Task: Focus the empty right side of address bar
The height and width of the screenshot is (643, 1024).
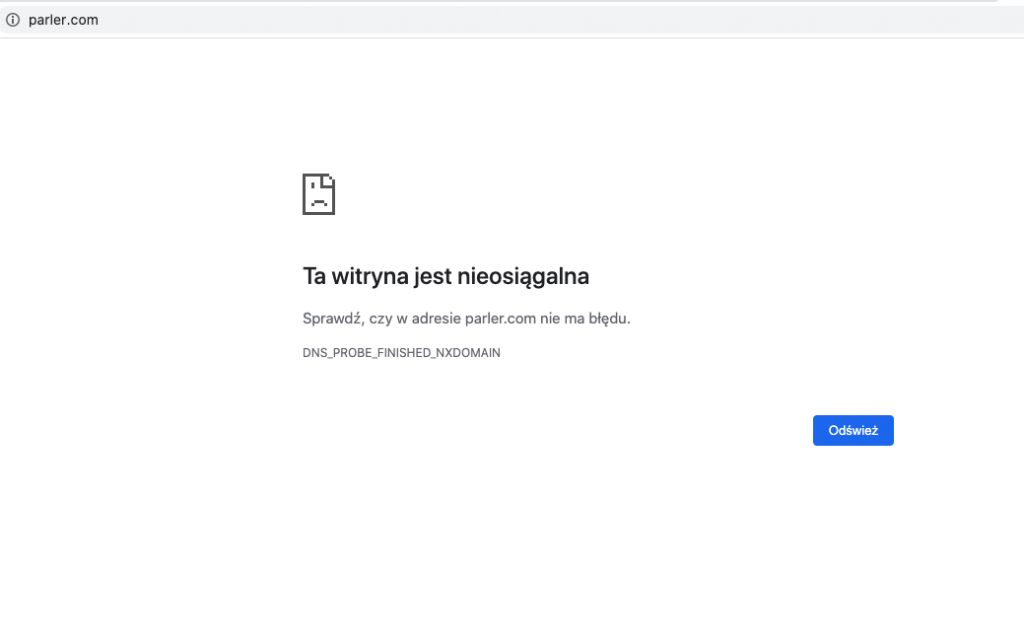Action: click(x=600, y=20)
